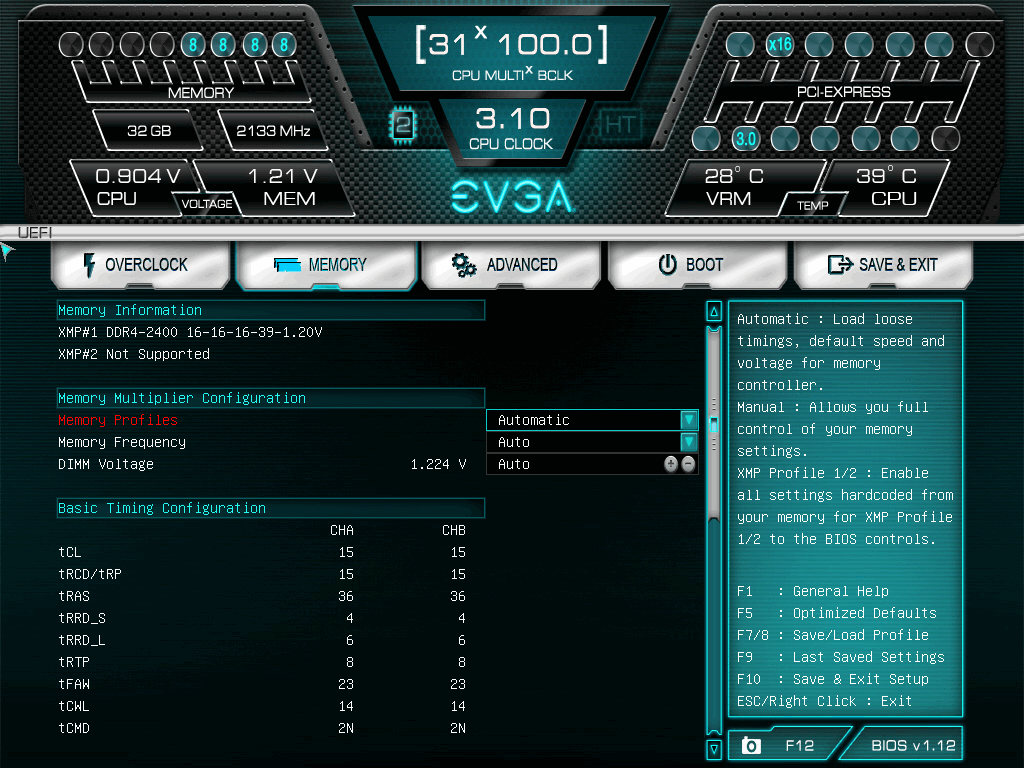Click the 1.224 V DIMM voltage reading
Screen dimensions: 1024x768
coord(438,464)
